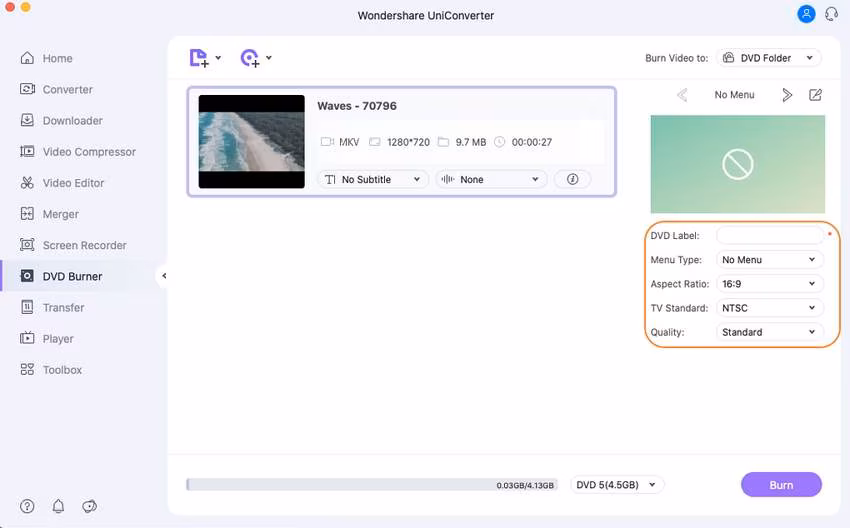This screenshot has width=850, height=528.
Task: Click the Waves video thumbnail
Action: (252, 141)
